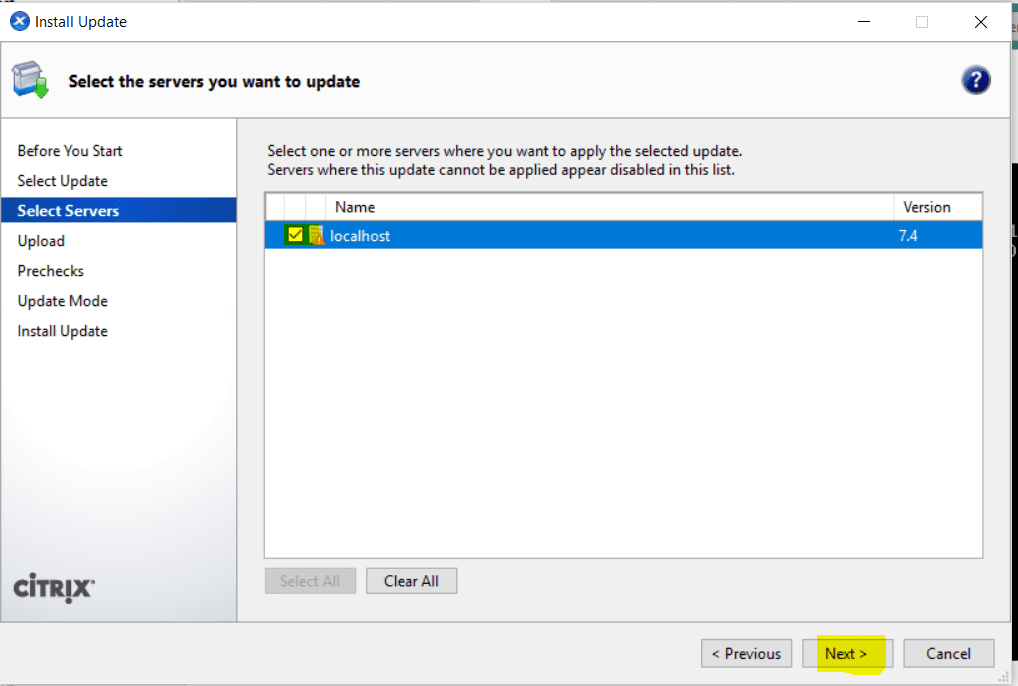Sort servers by the Name column header
Screen dimensions: 1018x686
(x=356, y=207)
